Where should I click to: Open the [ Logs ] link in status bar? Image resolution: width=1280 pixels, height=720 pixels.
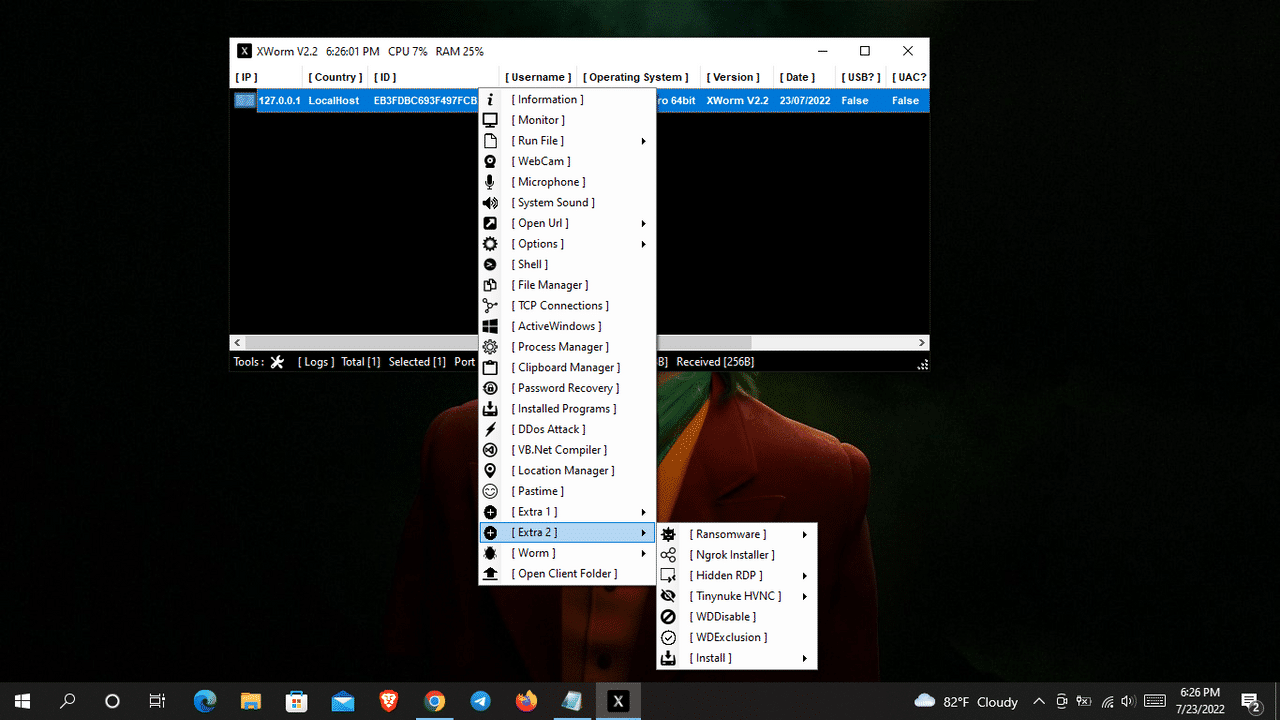click(x=316, y=362)
